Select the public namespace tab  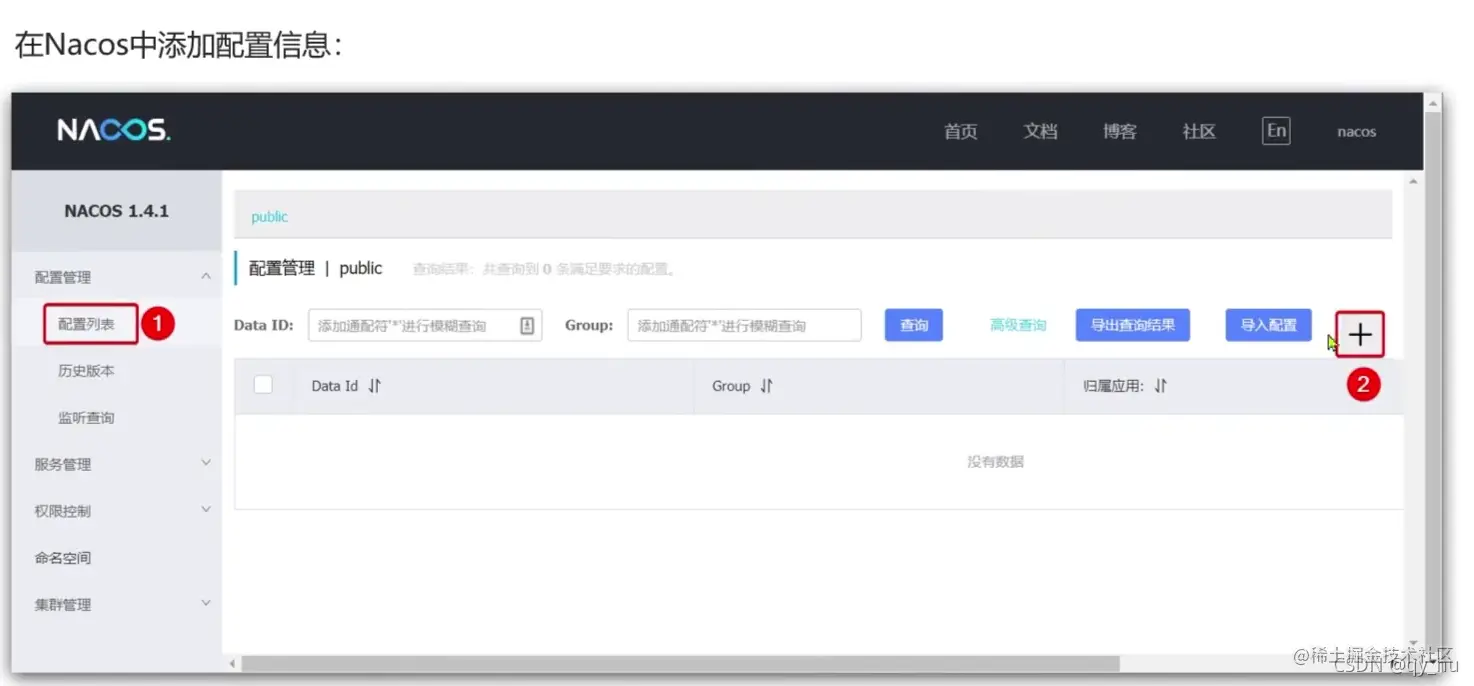[x=269, y=216]
